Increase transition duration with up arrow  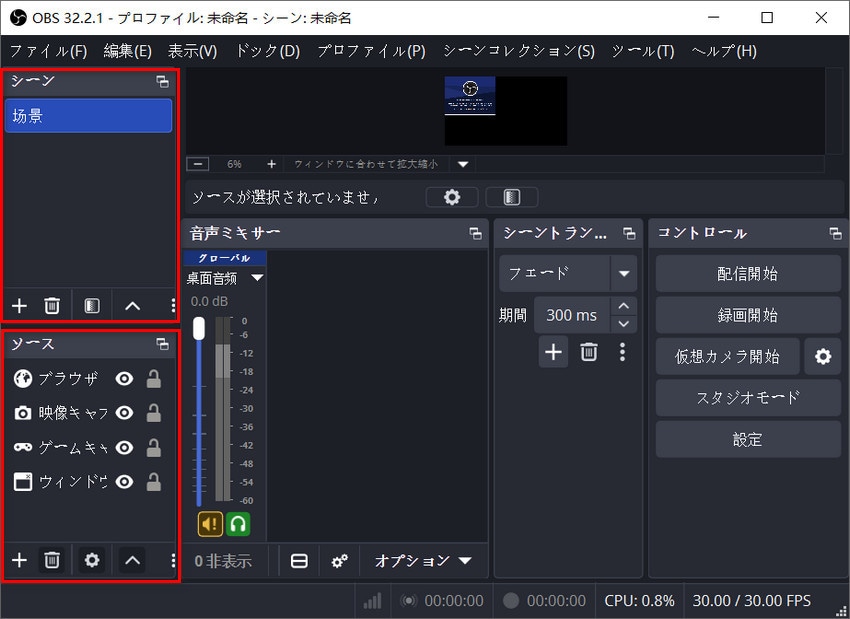click(623, 306)
